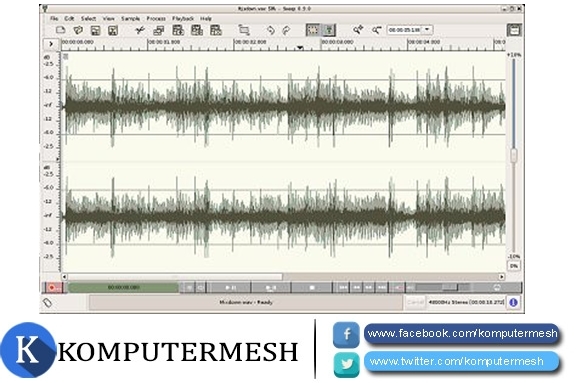This screenshot has width=582, height=383.
Task: Click the Facebook logo icon
Action: (346, 334)
